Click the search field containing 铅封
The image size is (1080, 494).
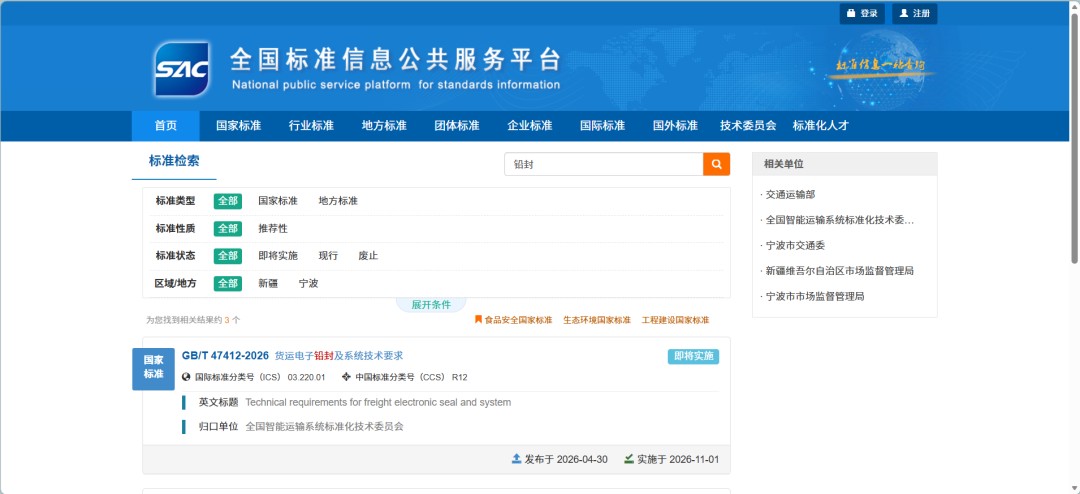click(603, 164)
